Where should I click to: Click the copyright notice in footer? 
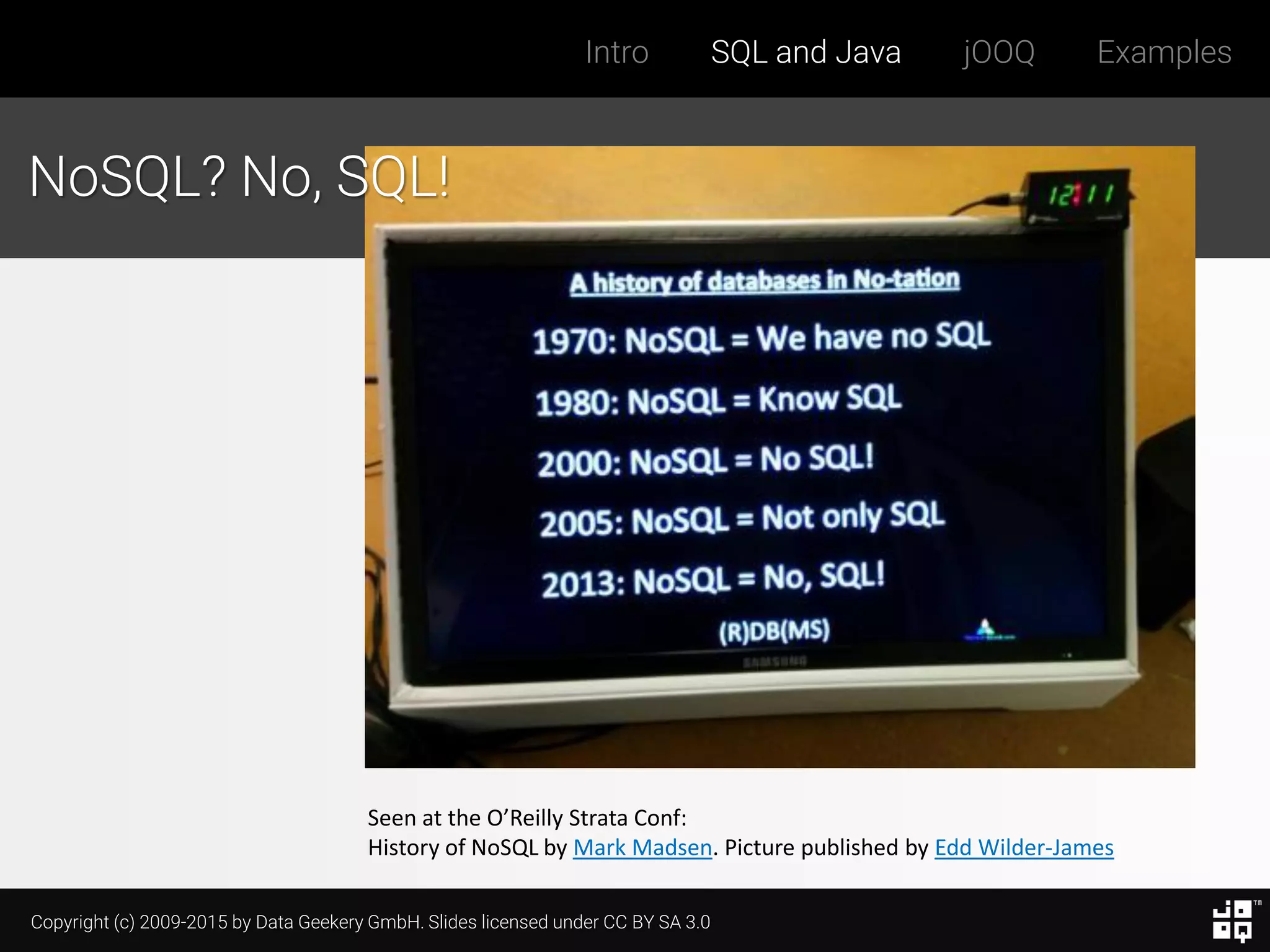[x=370, y=922]
